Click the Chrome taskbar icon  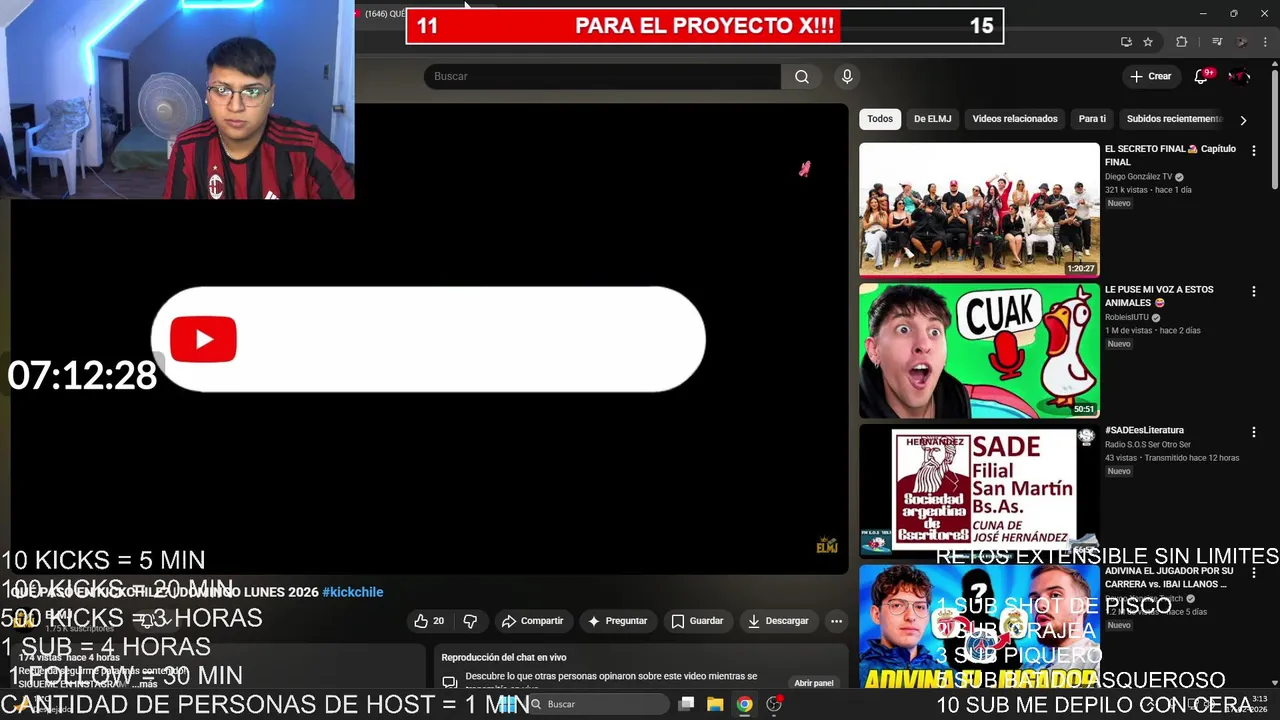744,704
